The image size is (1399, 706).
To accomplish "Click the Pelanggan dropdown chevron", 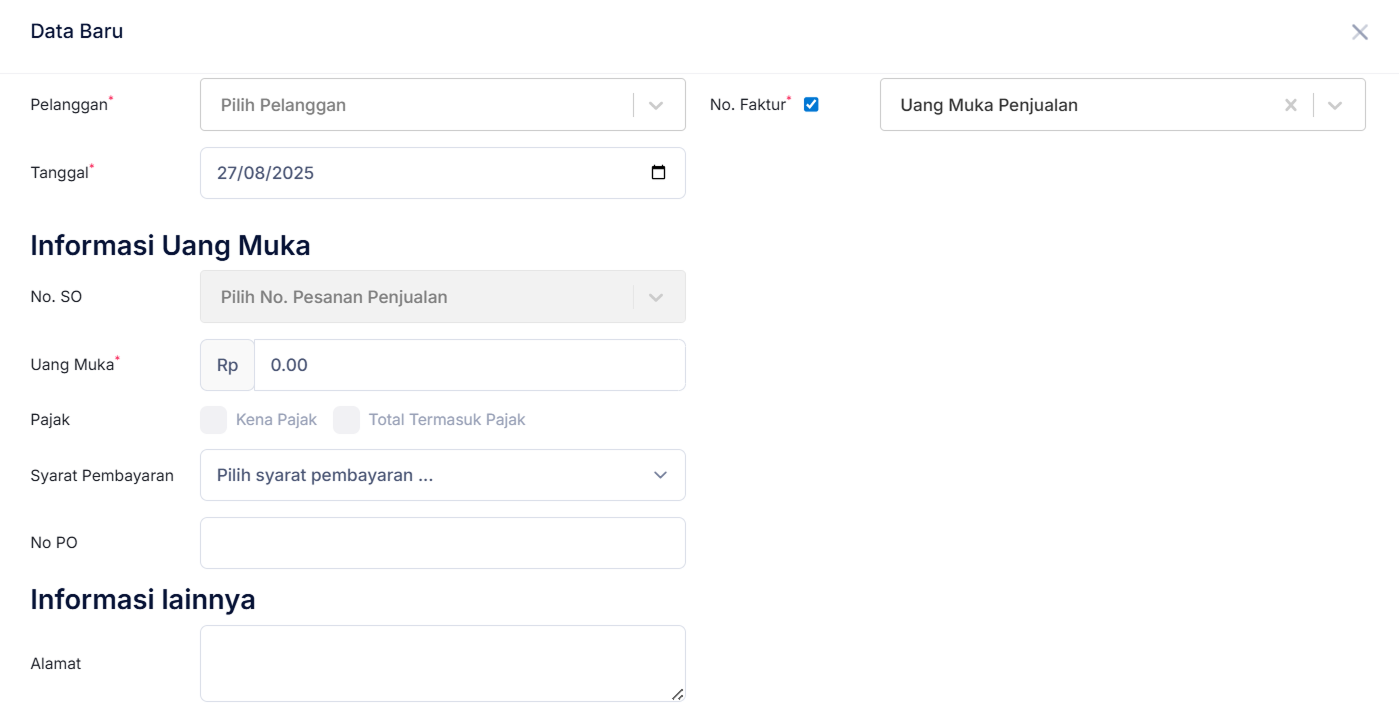I will click(x=656, y=105).
